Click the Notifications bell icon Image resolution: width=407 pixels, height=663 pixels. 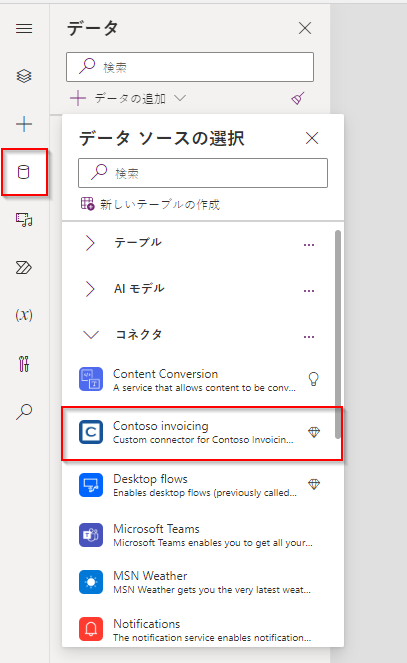(x=91, y=629)
